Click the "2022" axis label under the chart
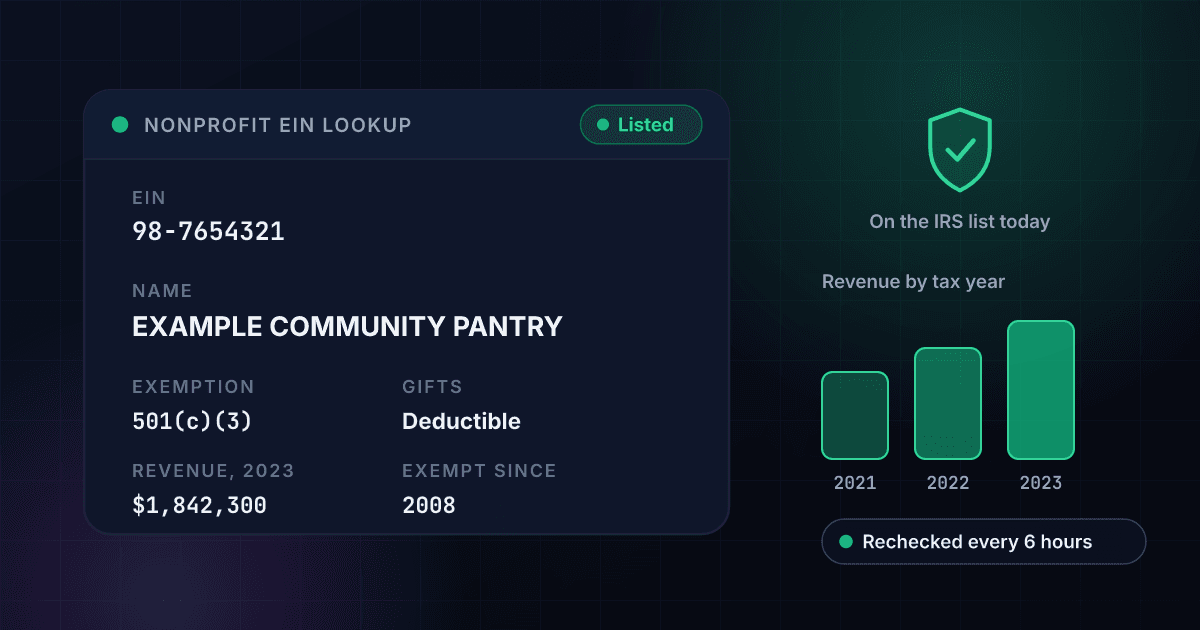 [948, 483]
